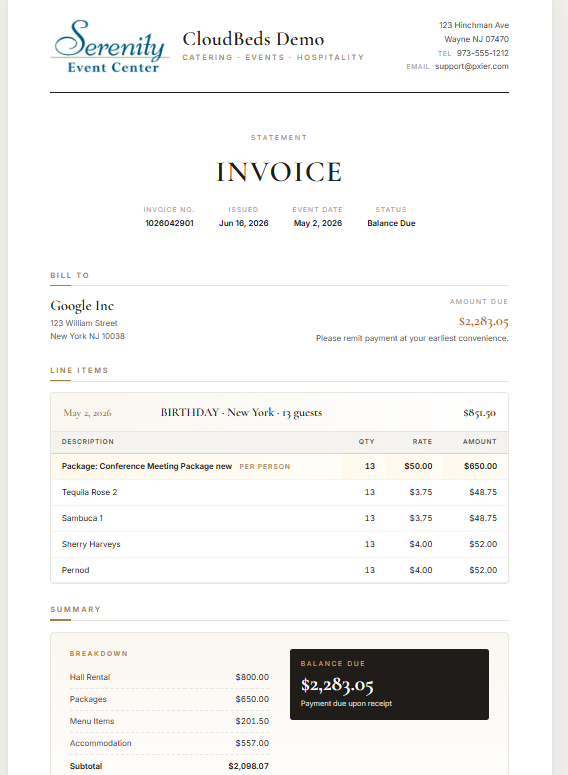
Task: Click the Tequila Rose 2 item
Action: [89, 492]
